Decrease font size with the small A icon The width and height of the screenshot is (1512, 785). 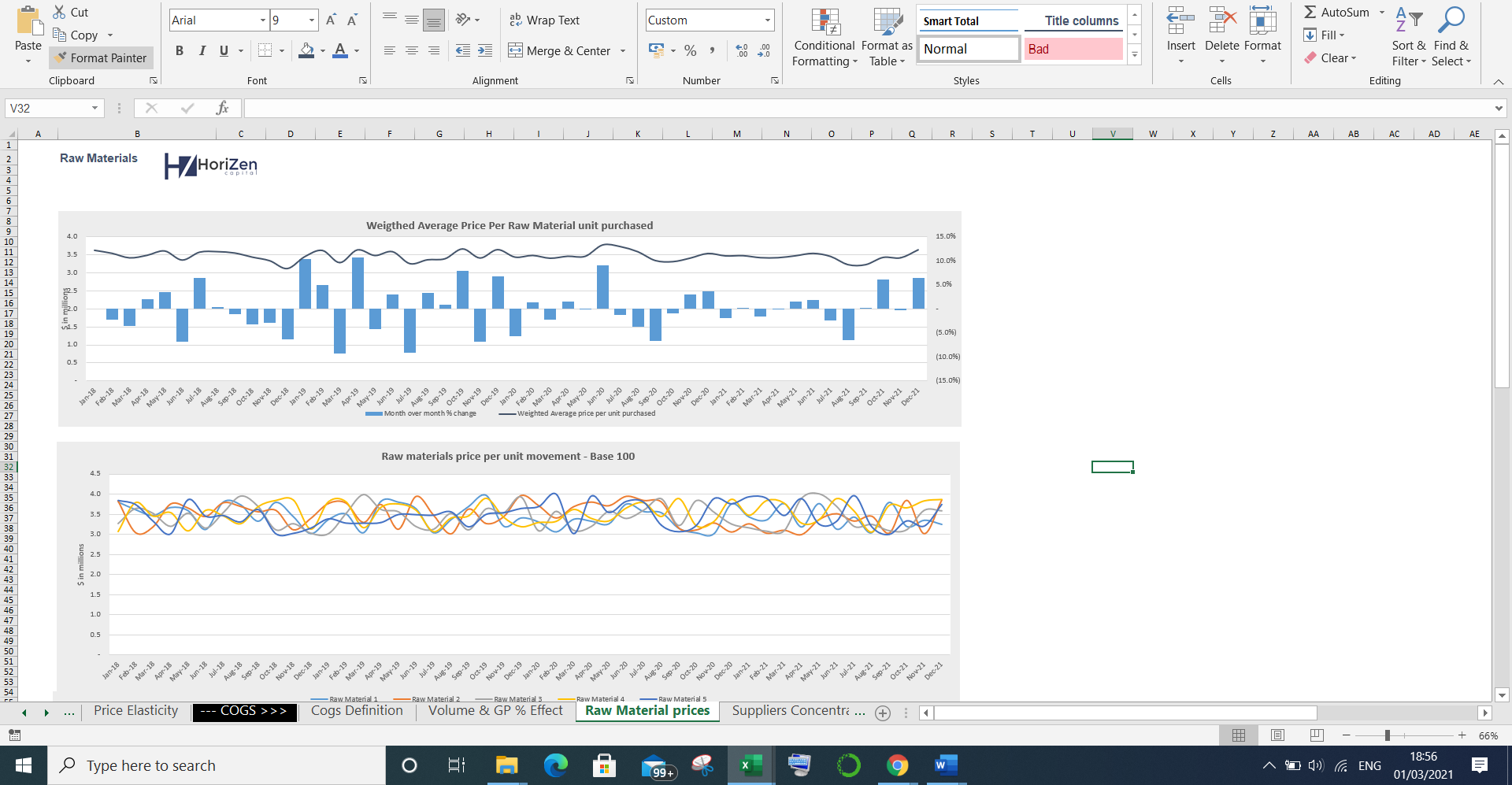352,20
